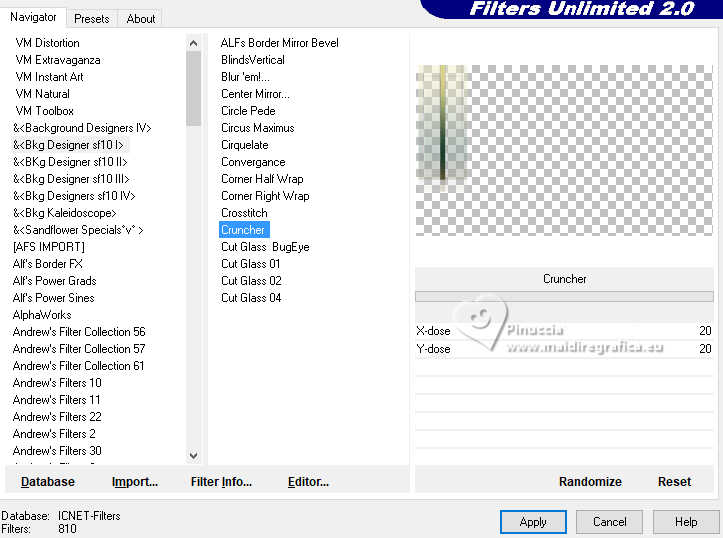723x538 pixels.
Task: Select Andrew's Filters 30
Action: [x=57, y=451]
